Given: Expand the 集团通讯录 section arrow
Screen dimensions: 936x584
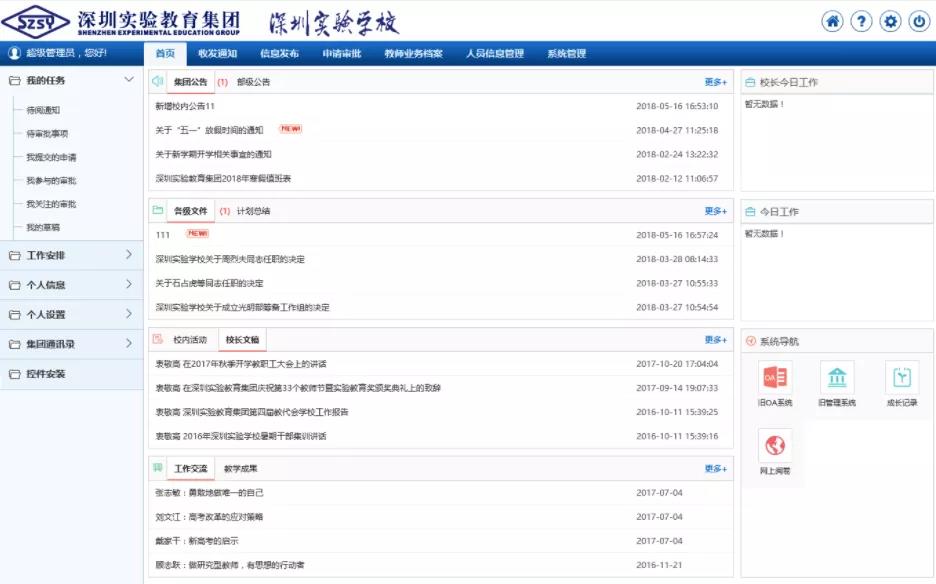Looking at the screenshot, I should pos(129,343).
